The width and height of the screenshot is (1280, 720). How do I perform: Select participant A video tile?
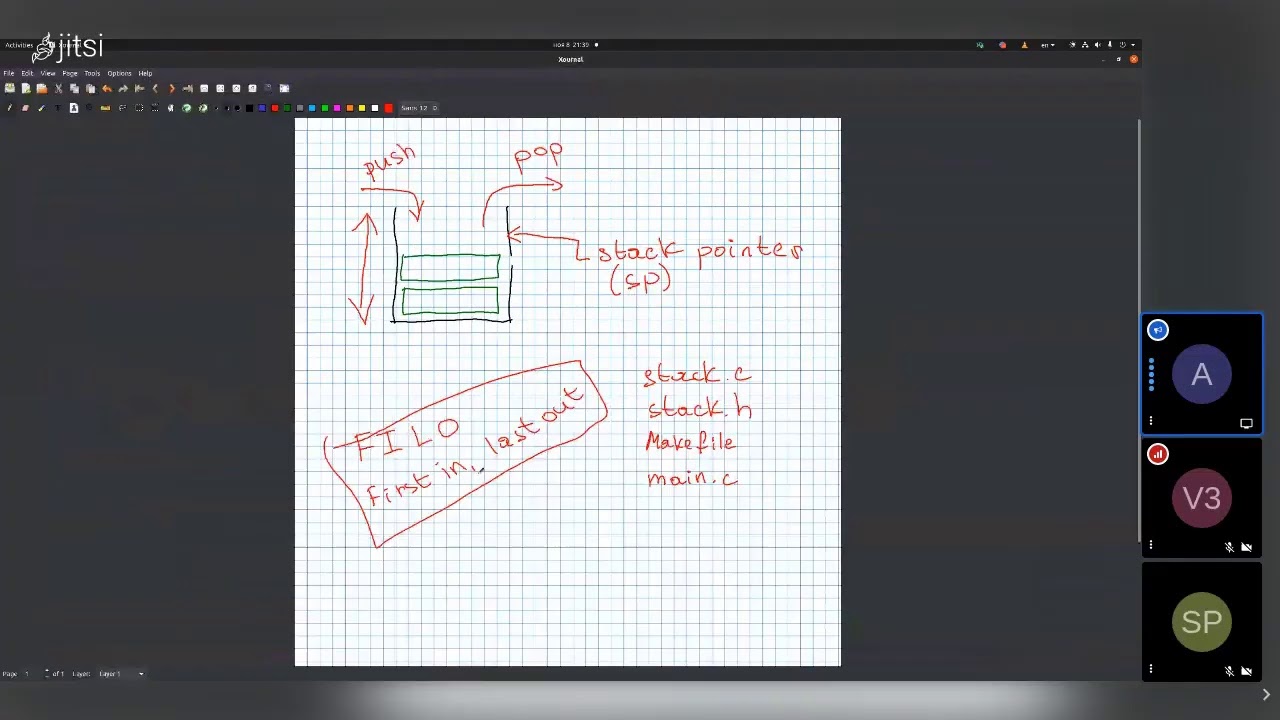pos(1202,374)
